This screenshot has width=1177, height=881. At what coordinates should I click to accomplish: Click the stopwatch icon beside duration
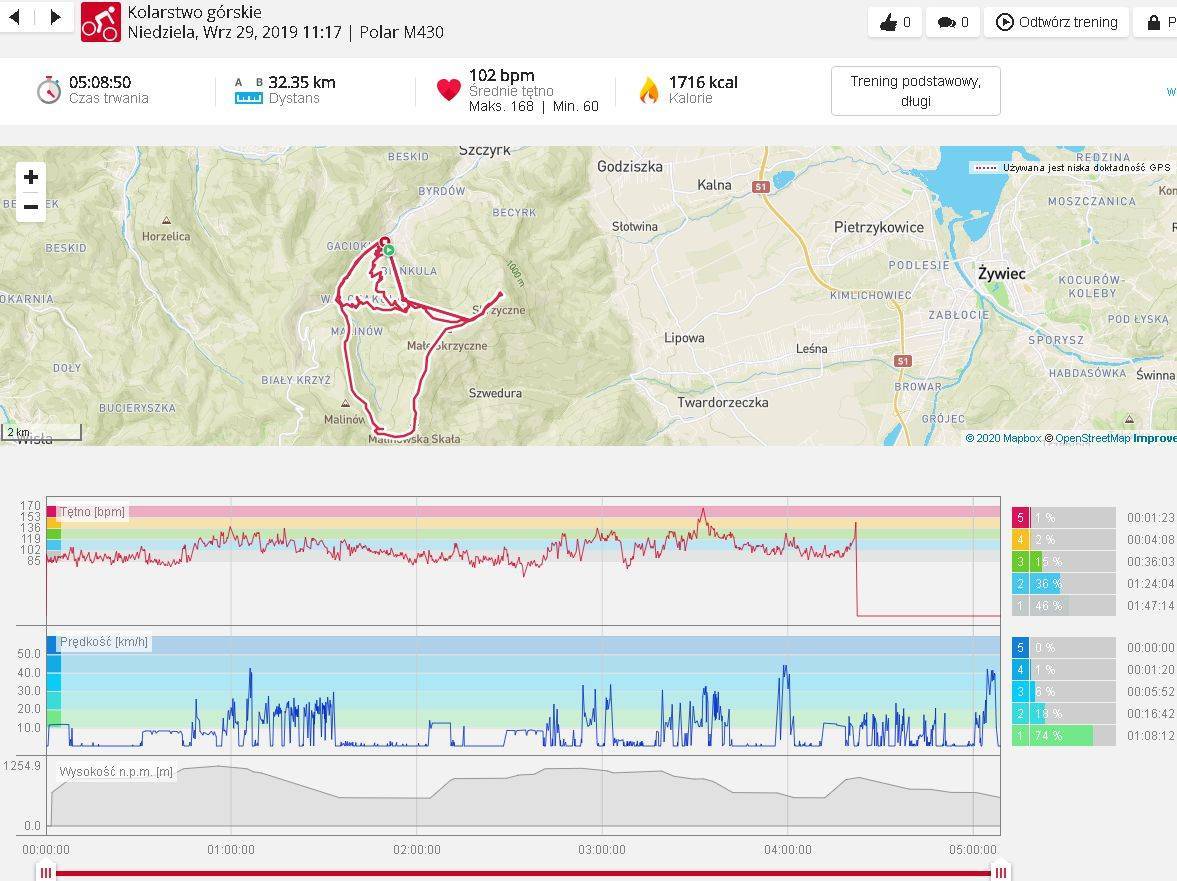(48, 90)
